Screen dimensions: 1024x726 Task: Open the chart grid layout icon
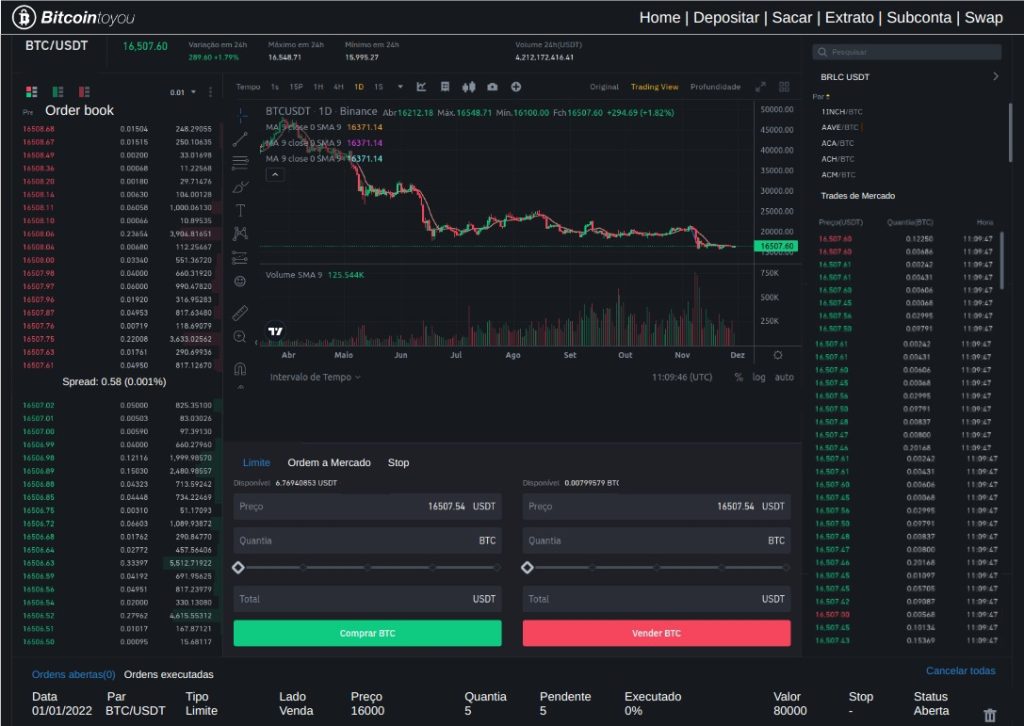pyautogui.click(x=784, y=87)
